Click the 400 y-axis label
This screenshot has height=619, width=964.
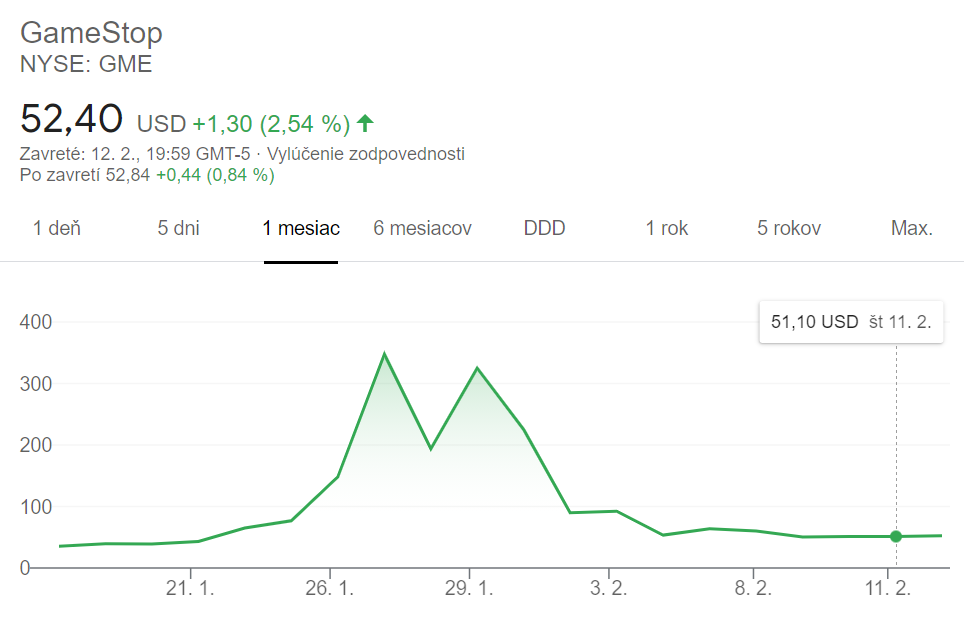[x=36, y=322]
